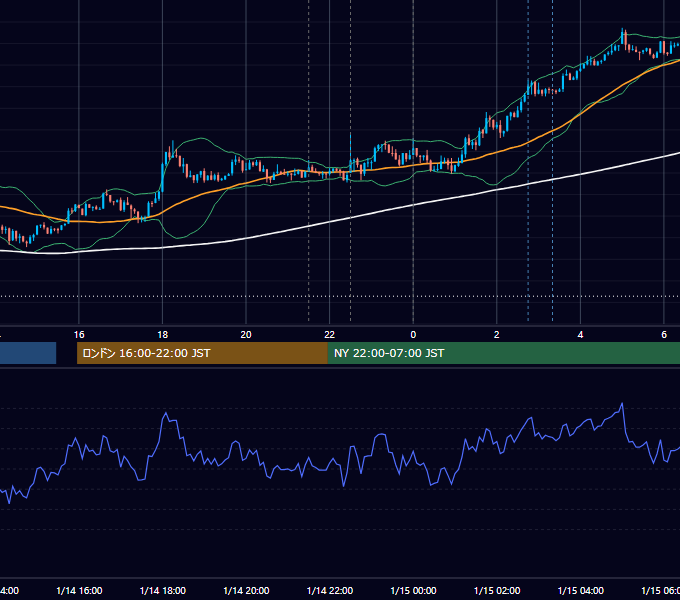Click the 1/14 18:00 date label

pyautogui.click(x=163, y=591)
